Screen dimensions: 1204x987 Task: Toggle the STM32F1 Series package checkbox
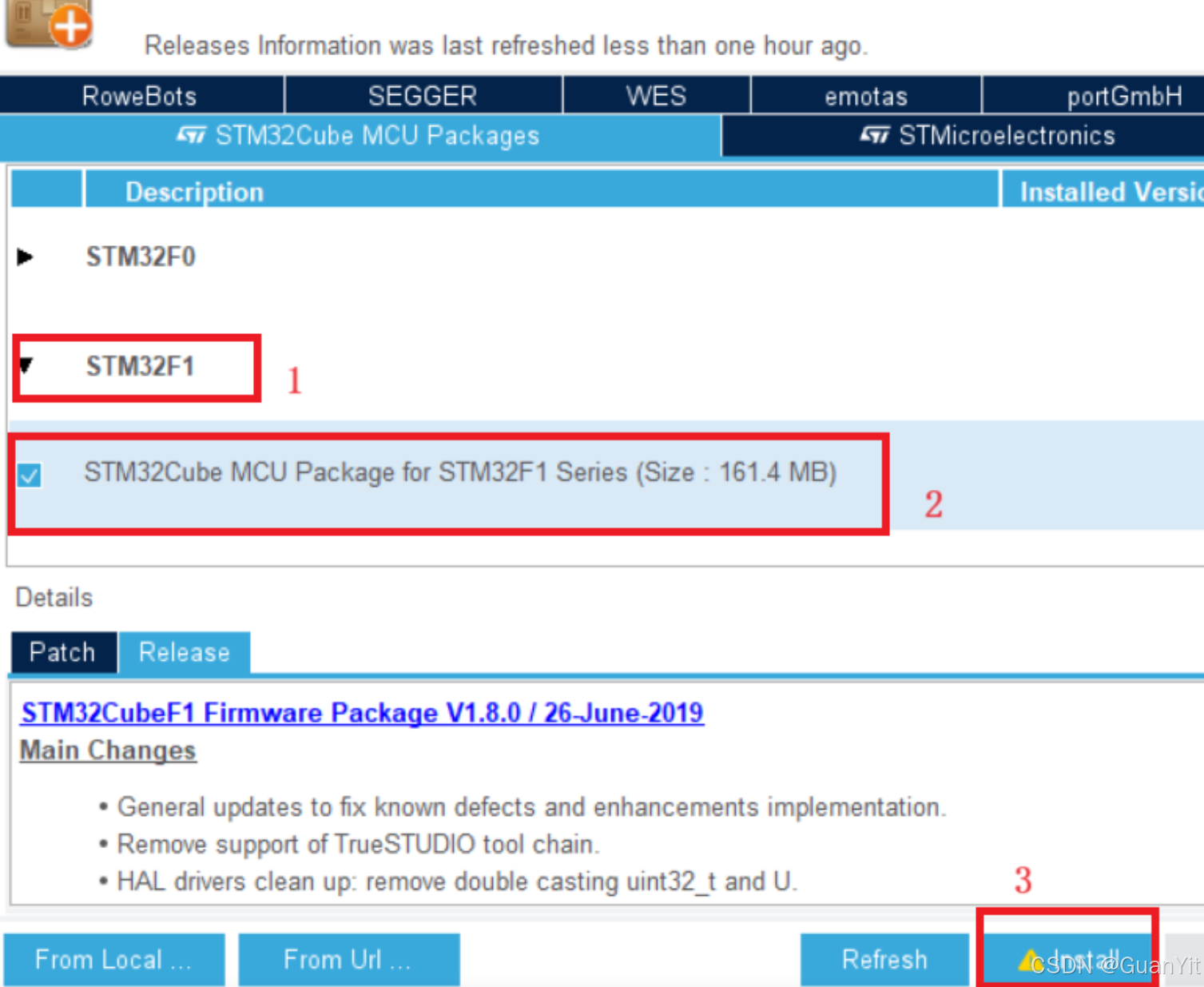click(x=30, y=476)
